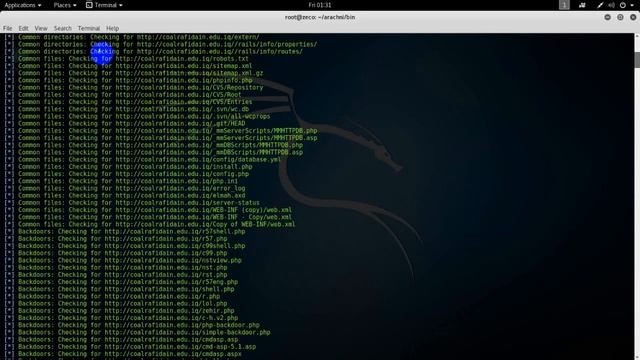
Task: Click the line checking for config.php
Action: coord(127,174)
